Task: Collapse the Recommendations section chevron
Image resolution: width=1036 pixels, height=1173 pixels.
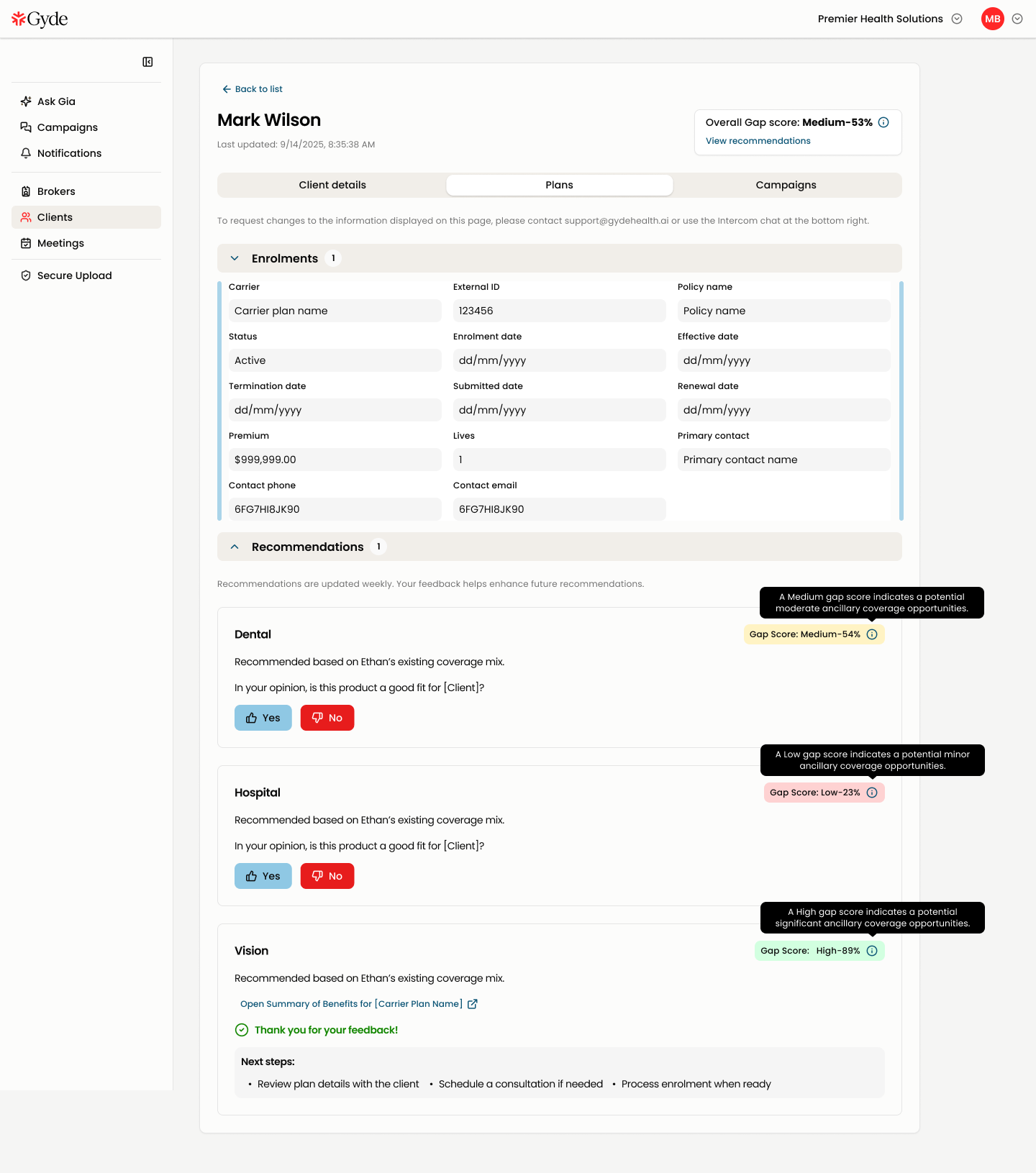Action: coord(235,547)
